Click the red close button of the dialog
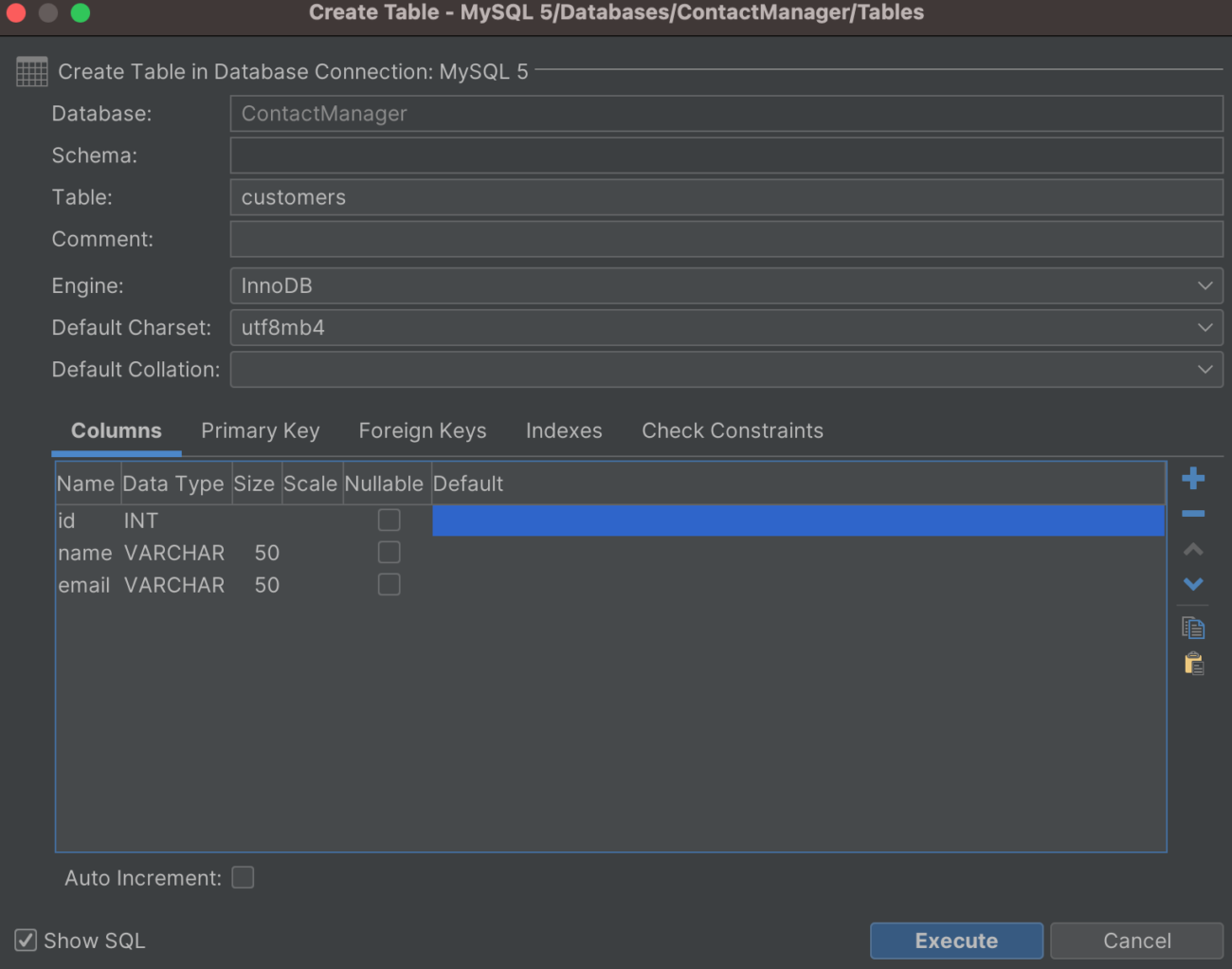 pyautogui.click(x=16, y=14)
